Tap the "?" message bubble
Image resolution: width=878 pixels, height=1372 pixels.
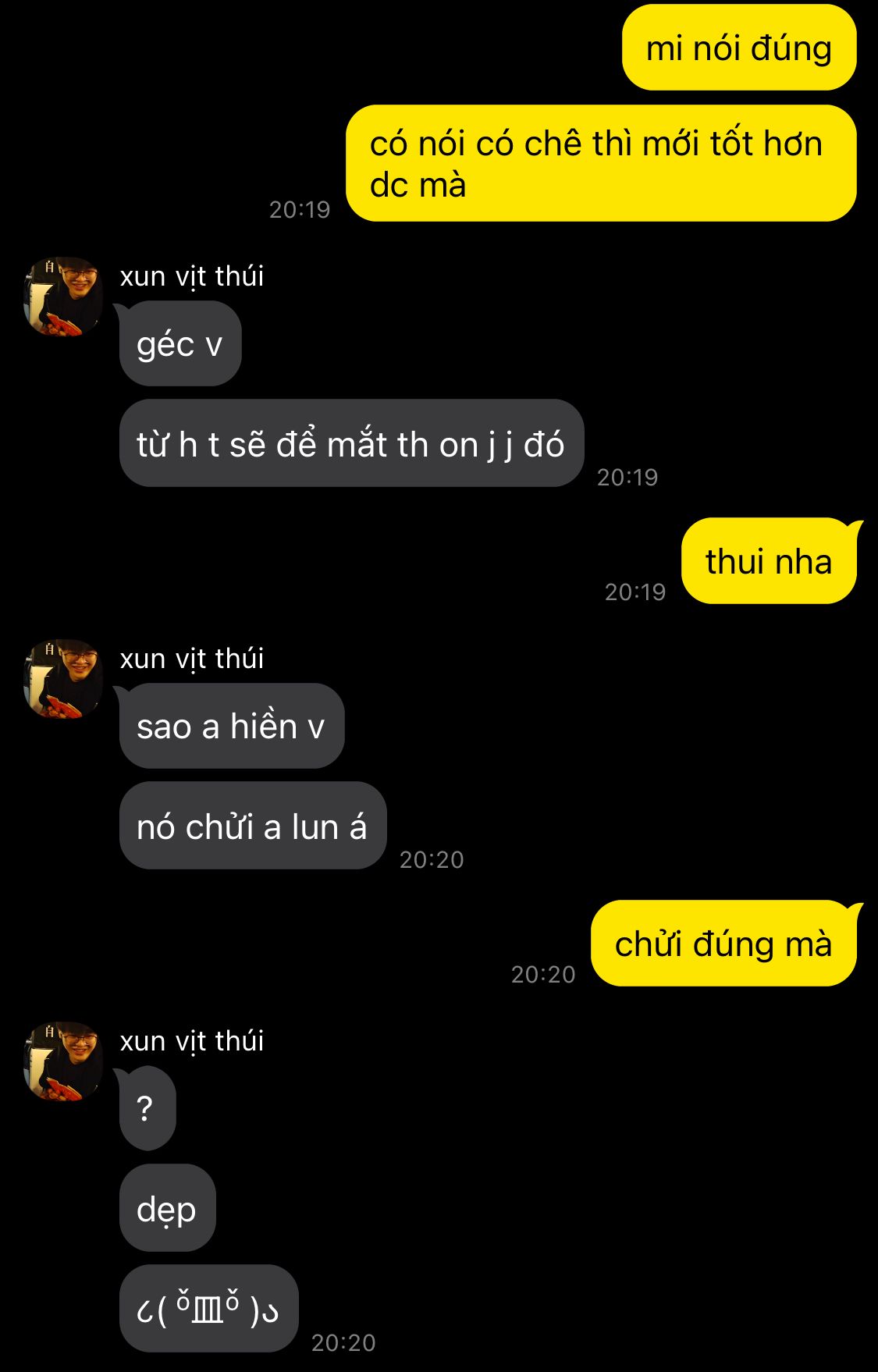coord(148,1108)
